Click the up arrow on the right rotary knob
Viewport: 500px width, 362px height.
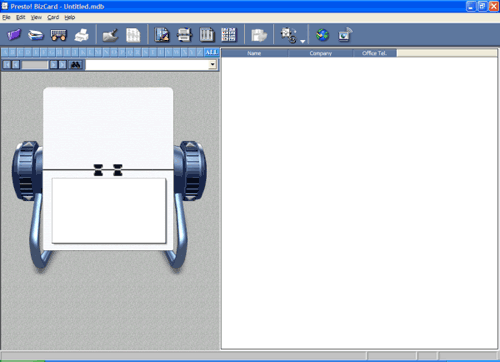tap(191, 144)
